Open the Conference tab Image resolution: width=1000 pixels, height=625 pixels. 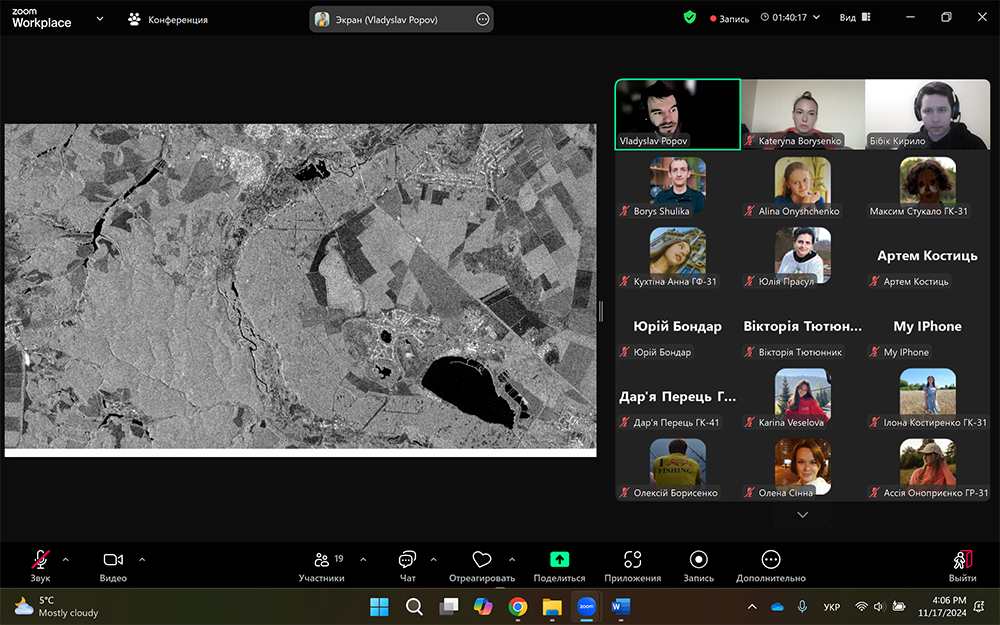click(168, 19)
